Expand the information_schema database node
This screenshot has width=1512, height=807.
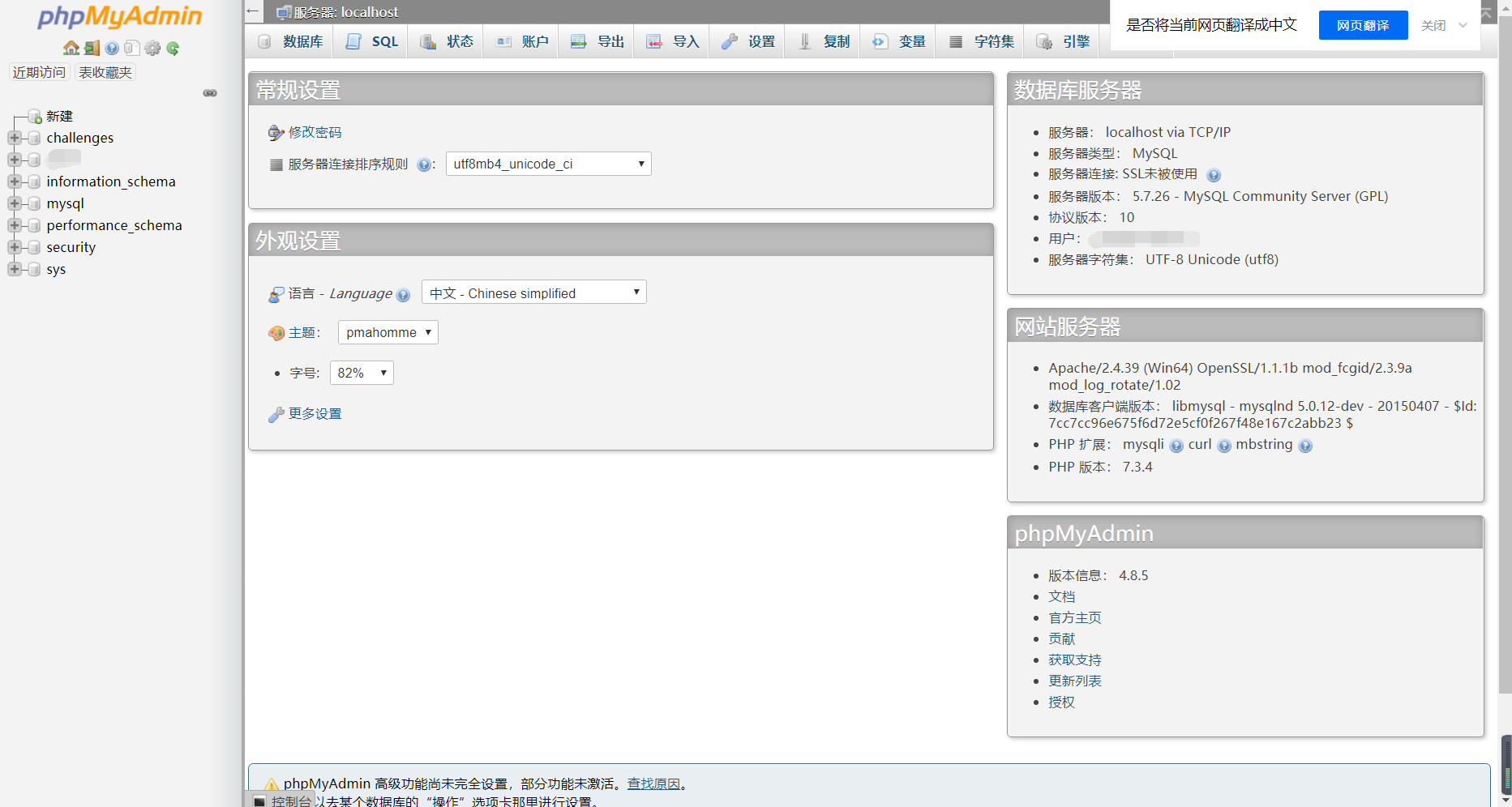(x=15, y=181)
